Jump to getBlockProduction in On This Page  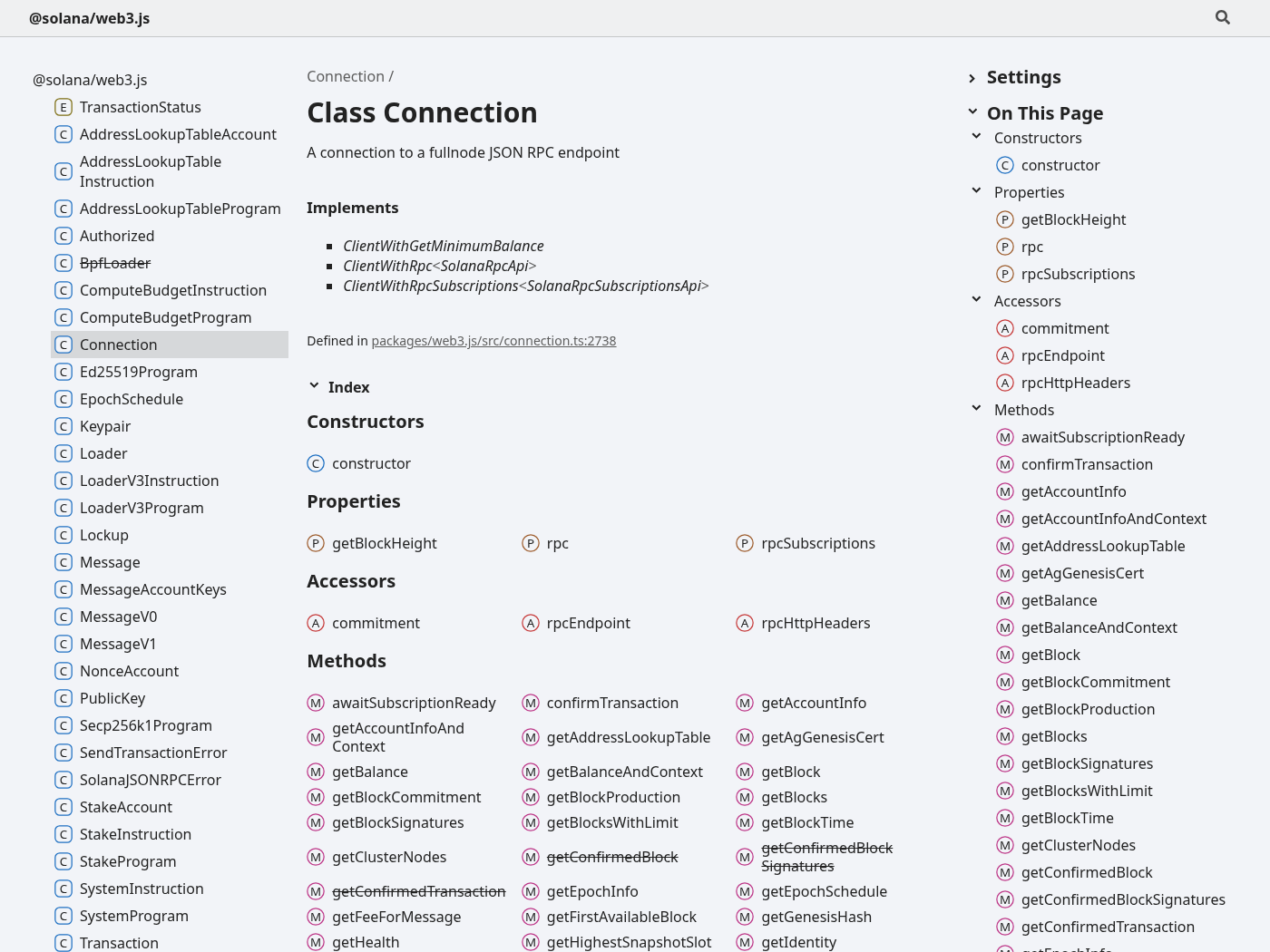click(1088, 709)
